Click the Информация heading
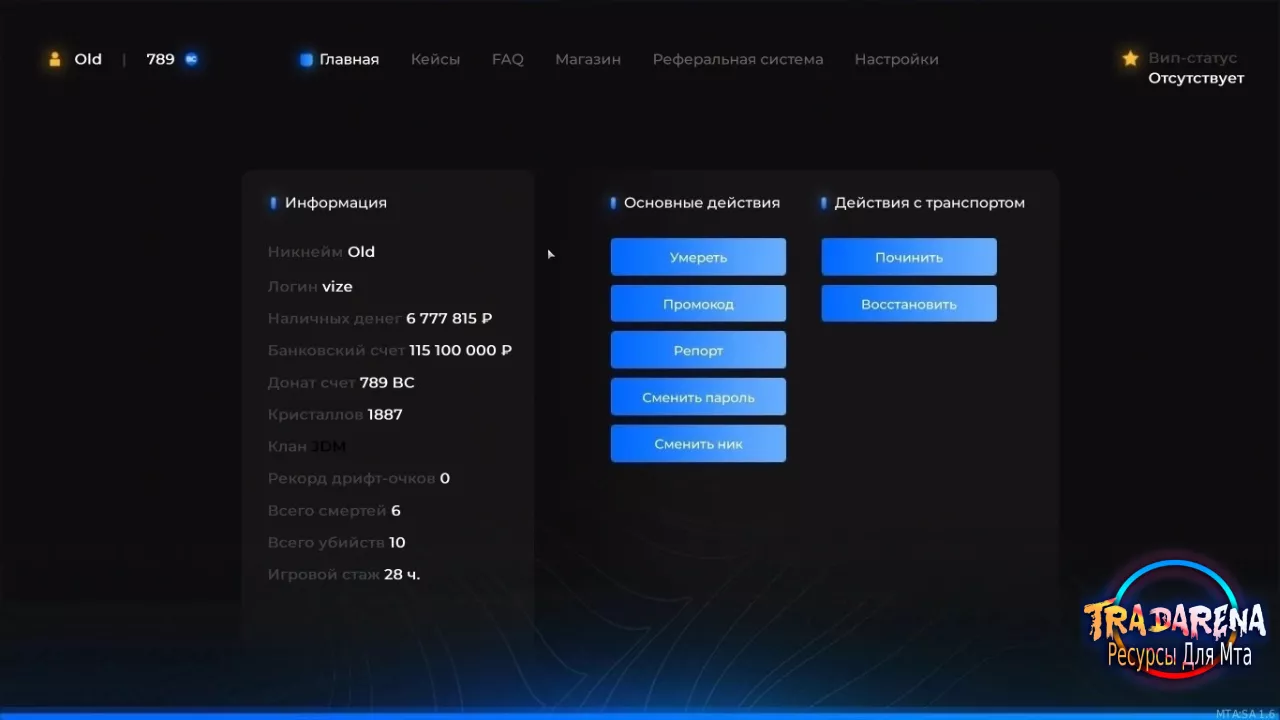This screenshot has height=720, width=1280. pyautogui.click(x=335, y=202)
